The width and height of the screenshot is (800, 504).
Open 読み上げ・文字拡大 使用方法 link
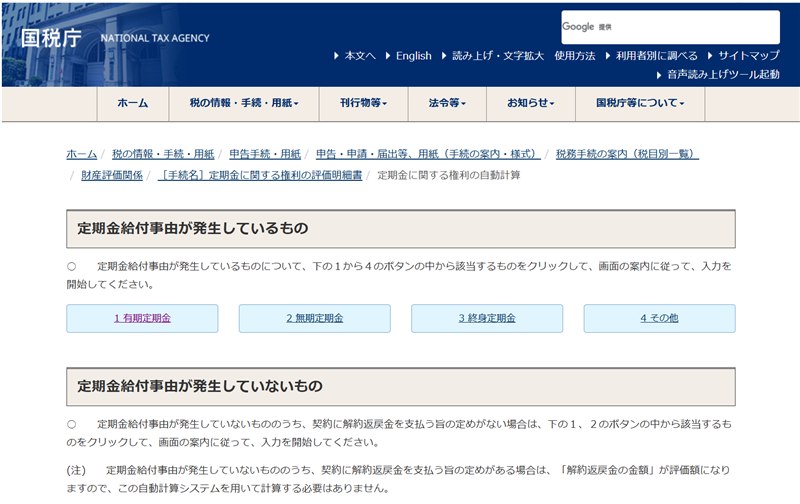click(523, 56)
